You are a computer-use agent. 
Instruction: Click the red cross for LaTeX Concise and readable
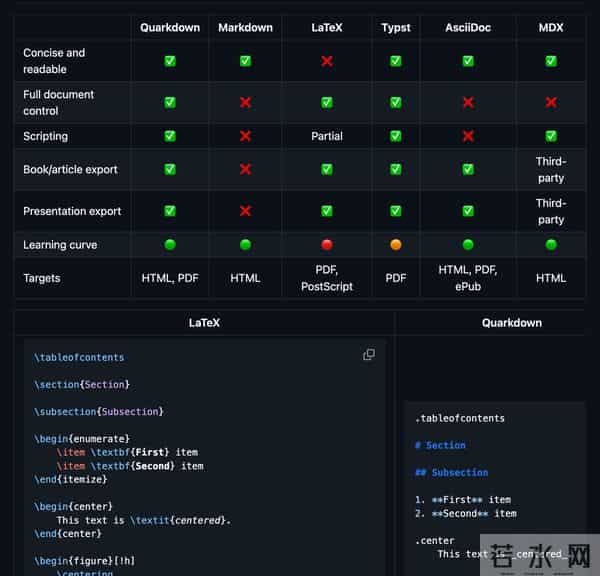(326, 61)
